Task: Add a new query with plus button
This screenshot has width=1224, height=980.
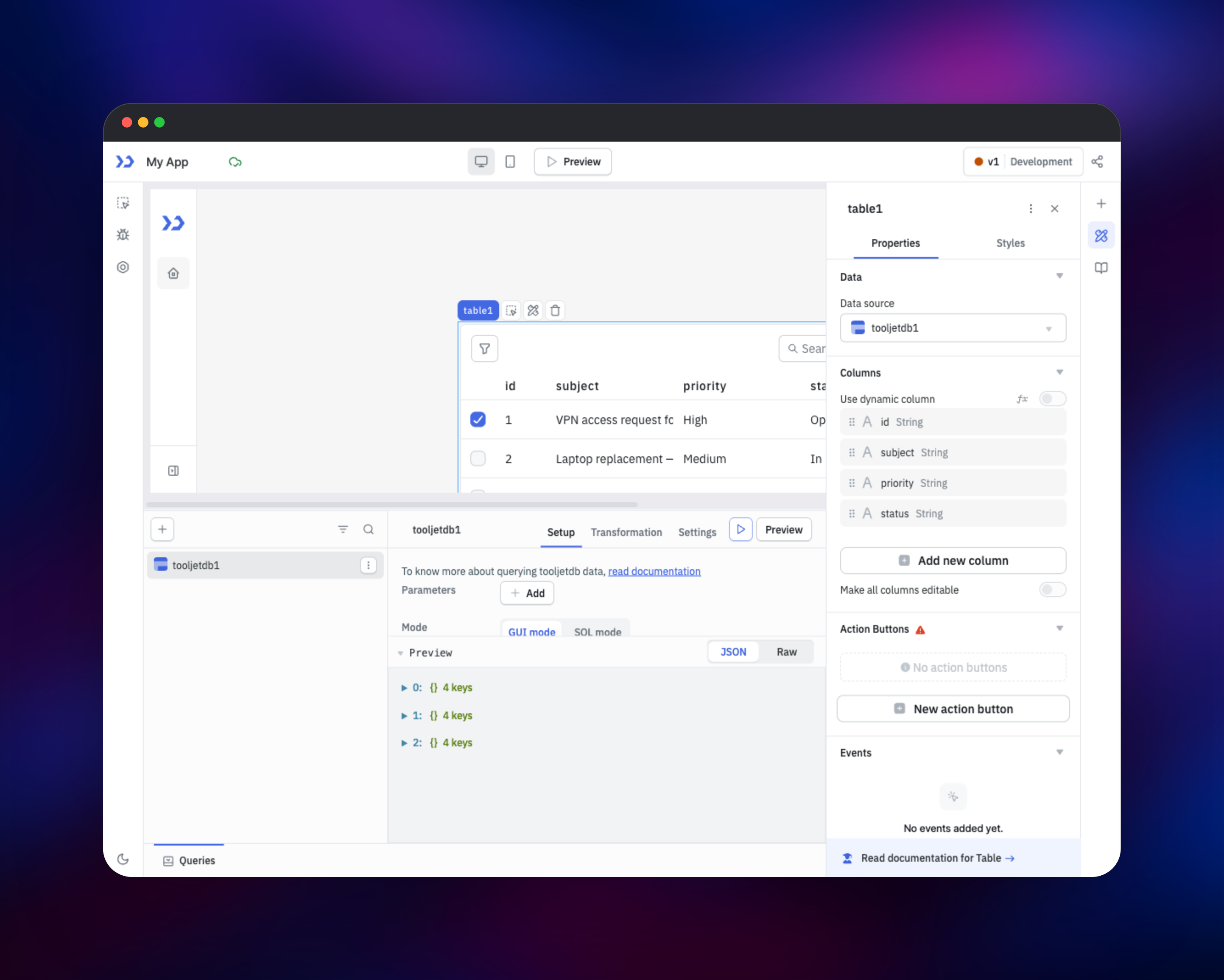Action: pyautogui.click(x=162, y=529)
